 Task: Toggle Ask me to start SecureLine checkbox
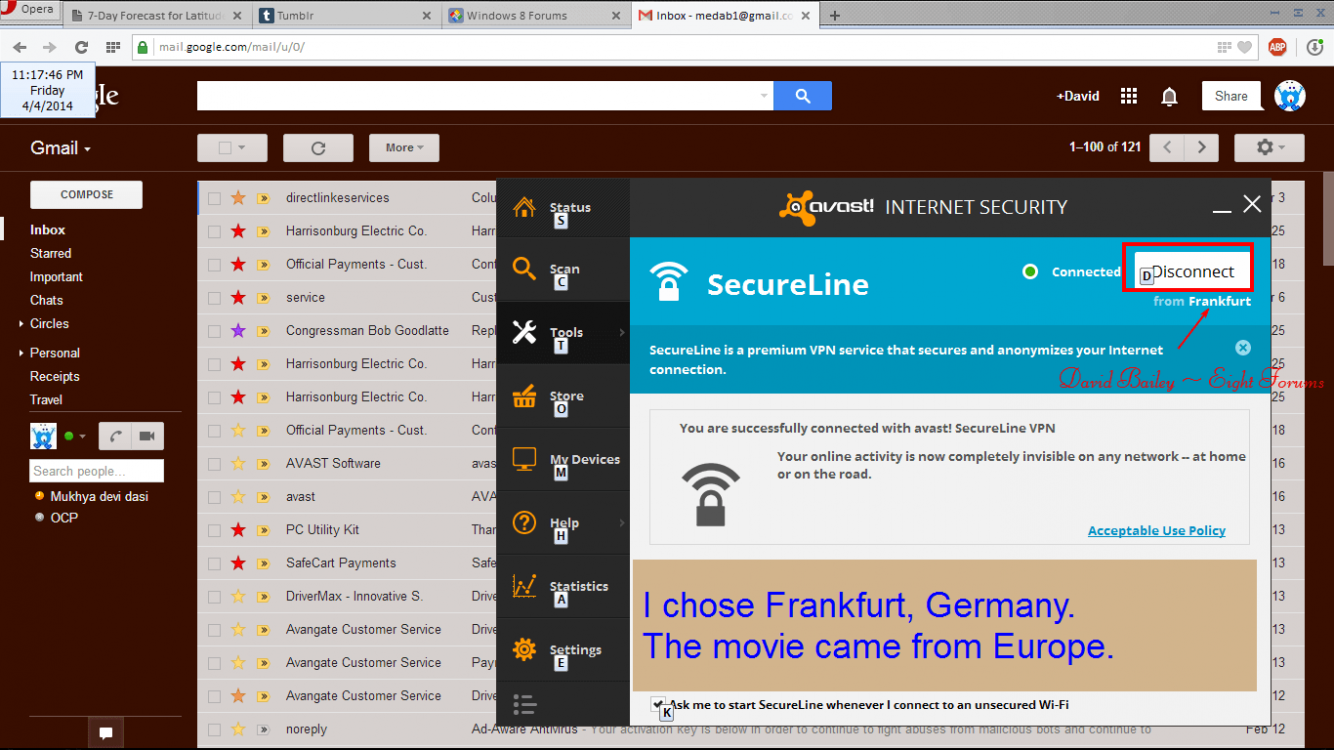657,704
